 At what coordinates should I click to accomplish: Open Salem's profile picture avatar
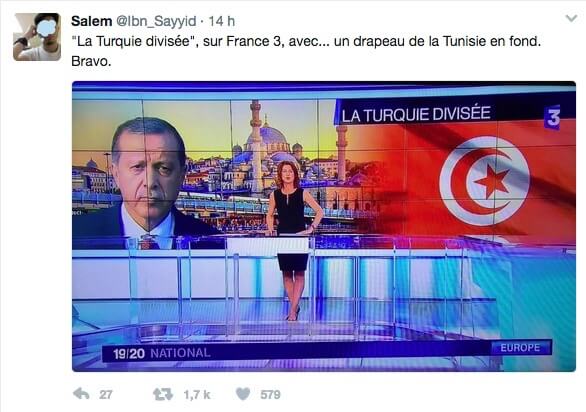[37, 37]
